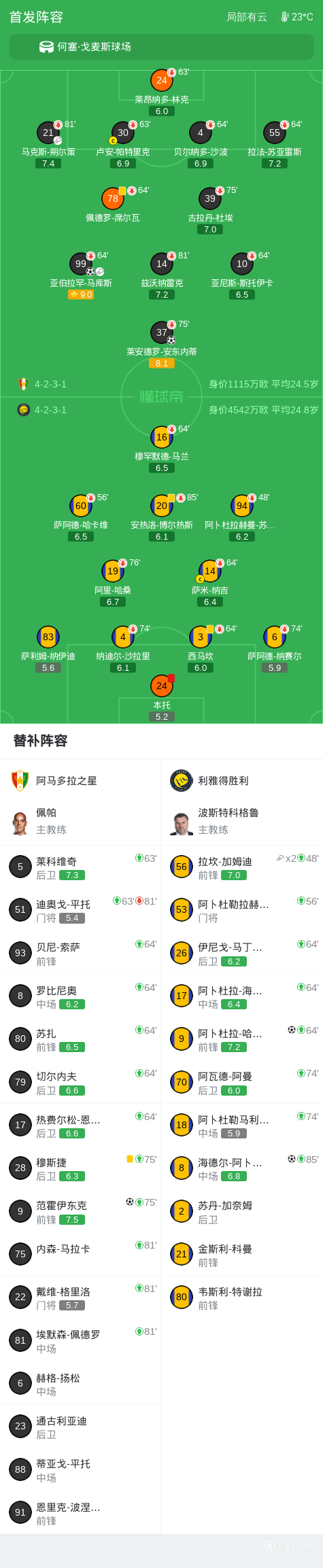Open the 何塞·戈麦斯球场 venue bar
Screen dimensions: 323x1568
pyautogui.click(x=162, y=47)
